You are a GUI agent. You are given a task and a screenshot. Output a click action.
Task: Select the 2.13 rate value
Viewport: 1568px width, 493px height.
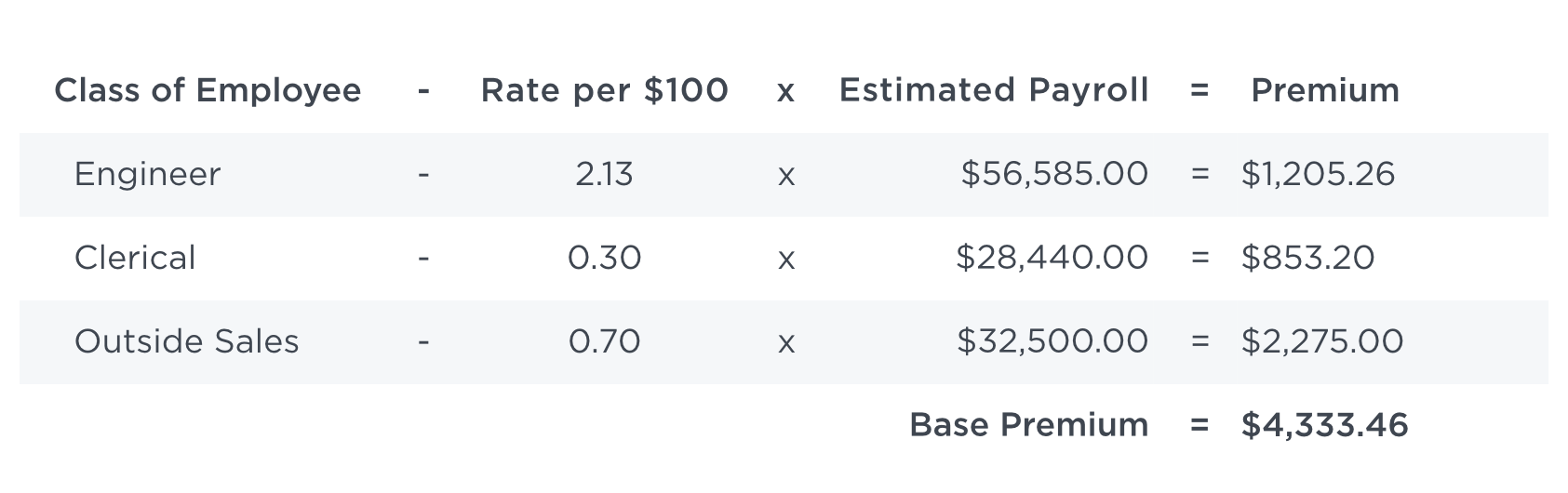pos(604,174)
